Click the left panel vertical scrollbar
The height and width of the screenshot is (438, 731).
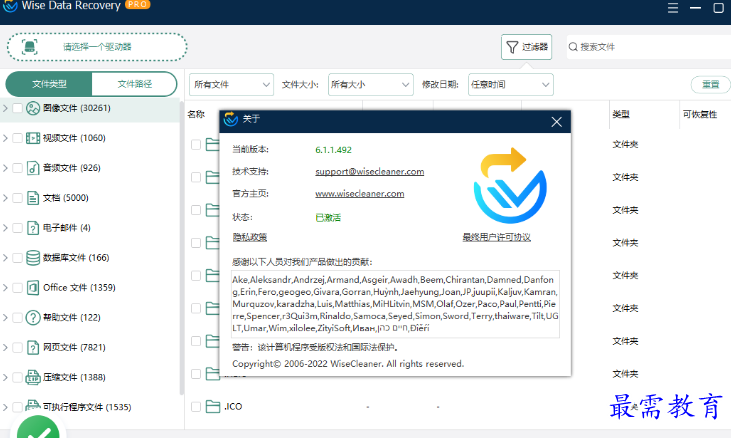(182, 247)
